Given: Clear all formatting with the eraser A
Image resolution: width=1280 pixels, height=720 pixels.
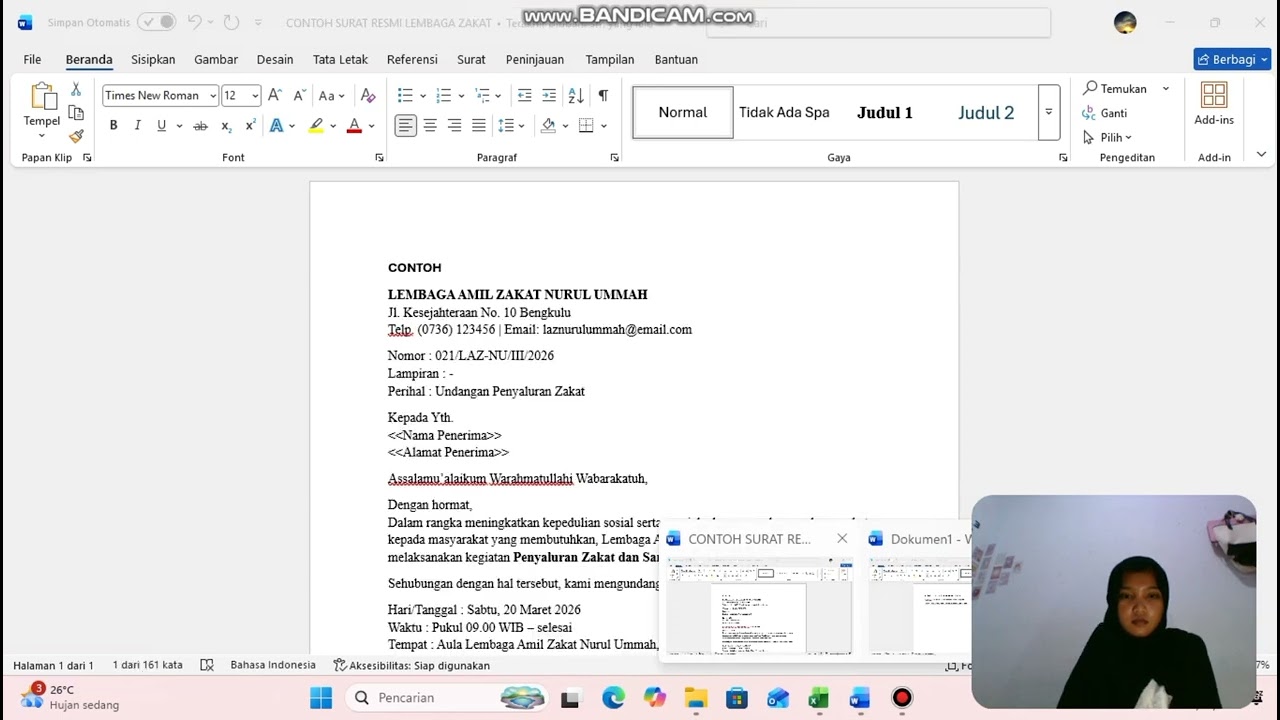Looking at the screenshot, I should pos(368,96).
